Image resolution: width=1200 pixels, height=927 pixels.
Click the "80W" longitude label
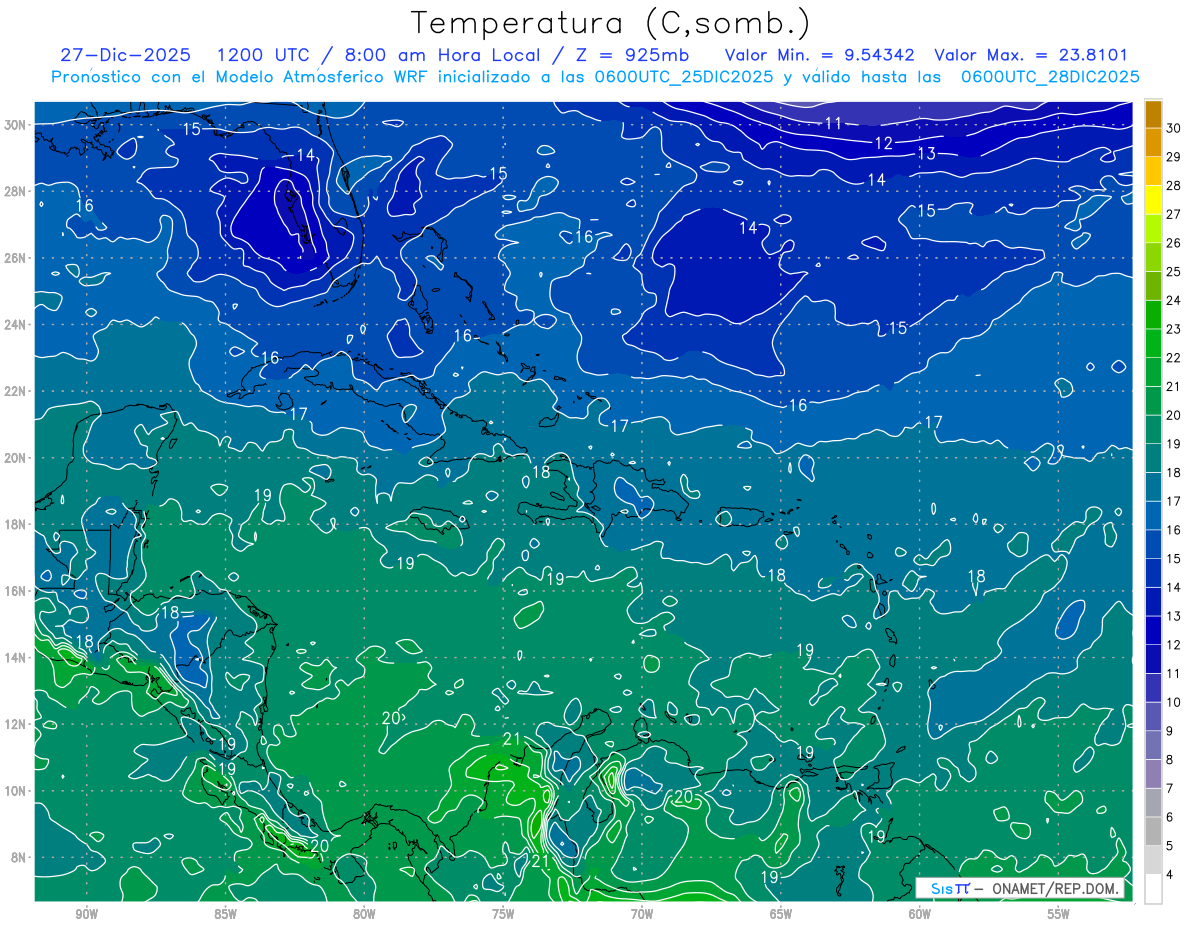coord(364,914)
